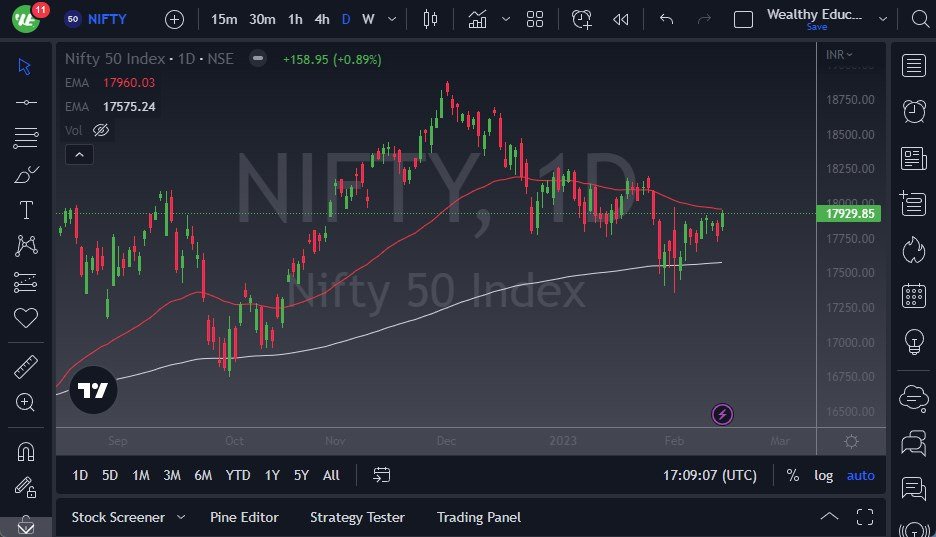
Task: Select the text annotation tool
Action: point(25,209)
